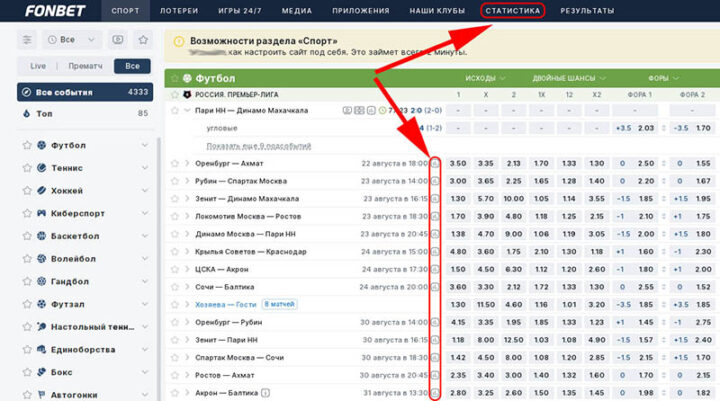
Task: Switch to the Live tab
Action: (38, 66)
